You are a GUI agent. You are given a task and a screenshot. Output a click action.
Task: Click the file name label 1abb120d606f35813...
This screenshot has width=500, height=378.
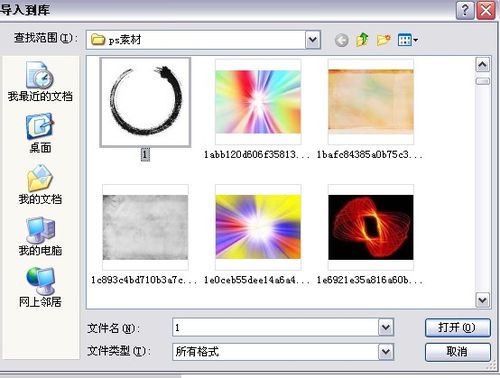(x=257, y=155)
